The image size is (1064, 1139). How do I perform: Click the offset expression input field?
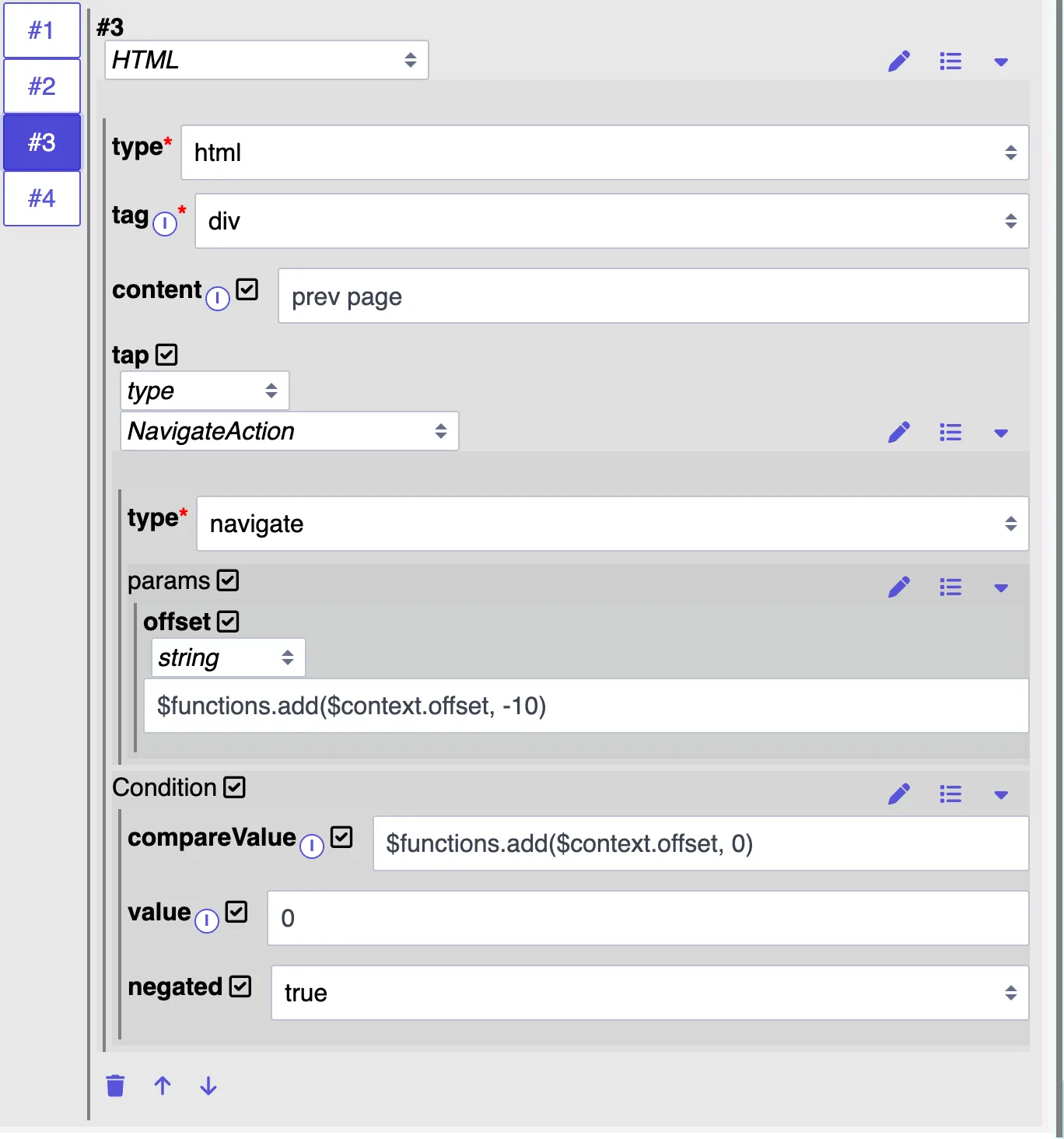click(x=586, y=706)
